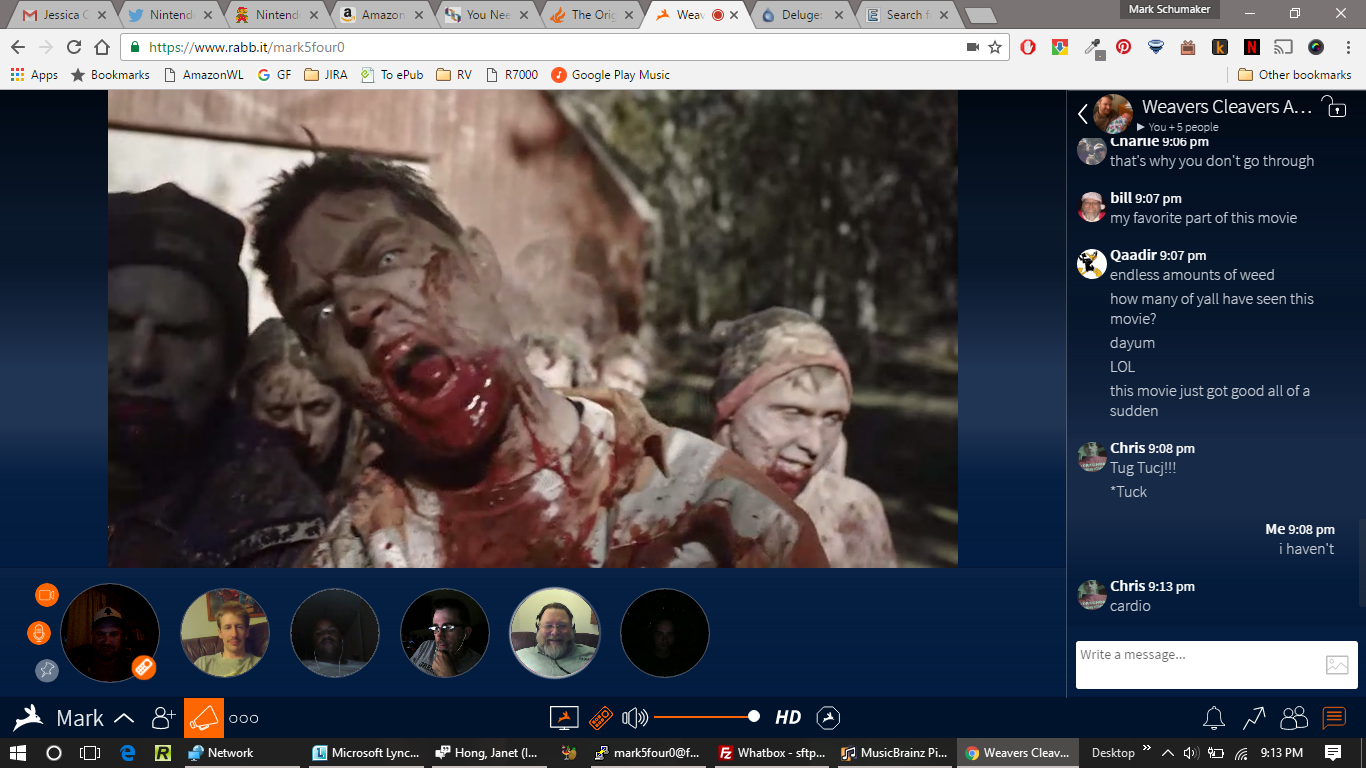This screenshot has width=1366, height=768.
Task: Open the Chrome three-dot menu
Action: [1347, 47]
